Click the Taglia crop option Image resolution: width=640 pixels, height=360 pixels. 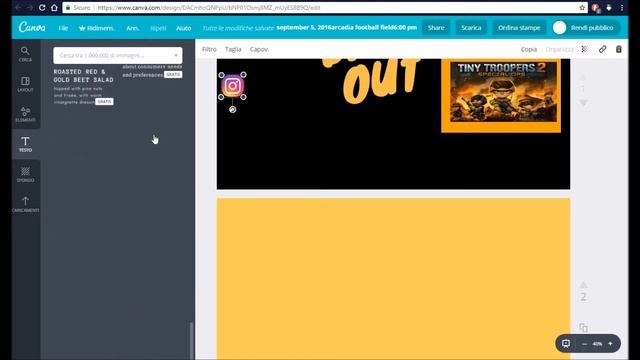pyautogui.click(x=233, y=49)
